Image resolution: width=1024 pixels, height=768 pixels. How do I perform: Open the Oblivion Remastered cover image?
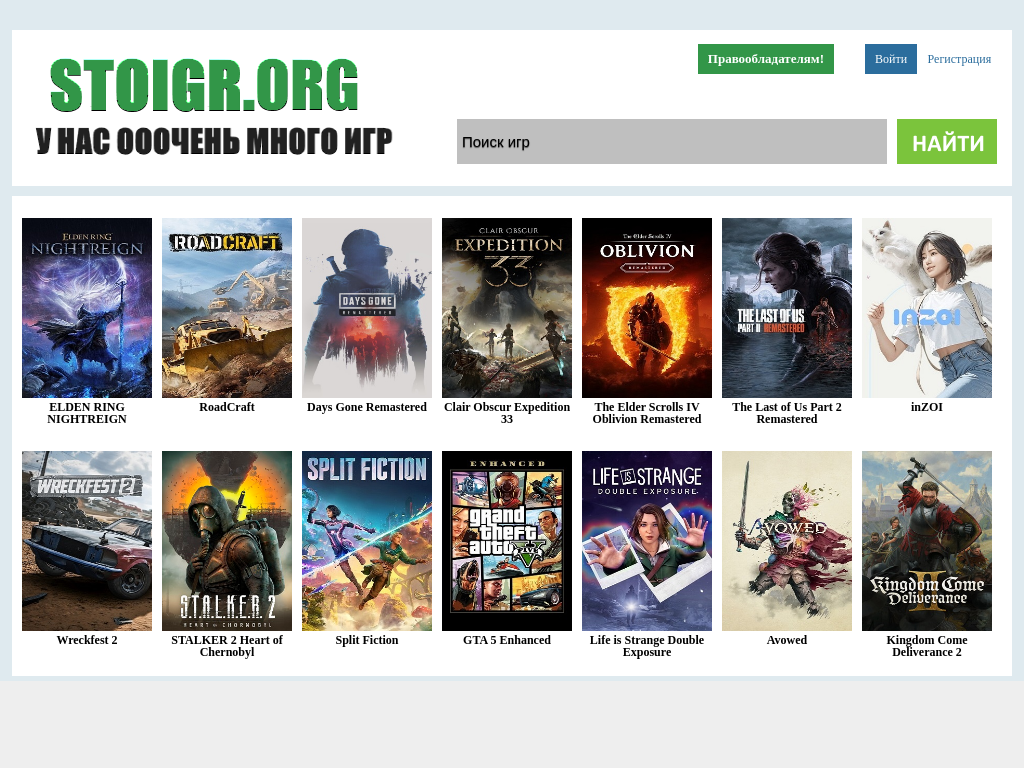point(647,308)
